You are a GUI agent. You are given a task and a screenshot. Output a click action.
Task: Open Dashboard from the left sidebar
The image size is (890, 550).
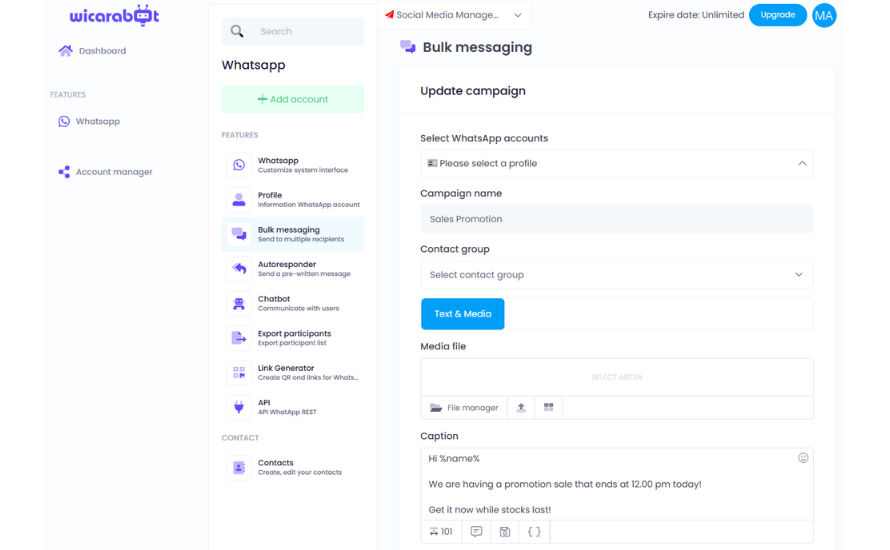[102, 51]
